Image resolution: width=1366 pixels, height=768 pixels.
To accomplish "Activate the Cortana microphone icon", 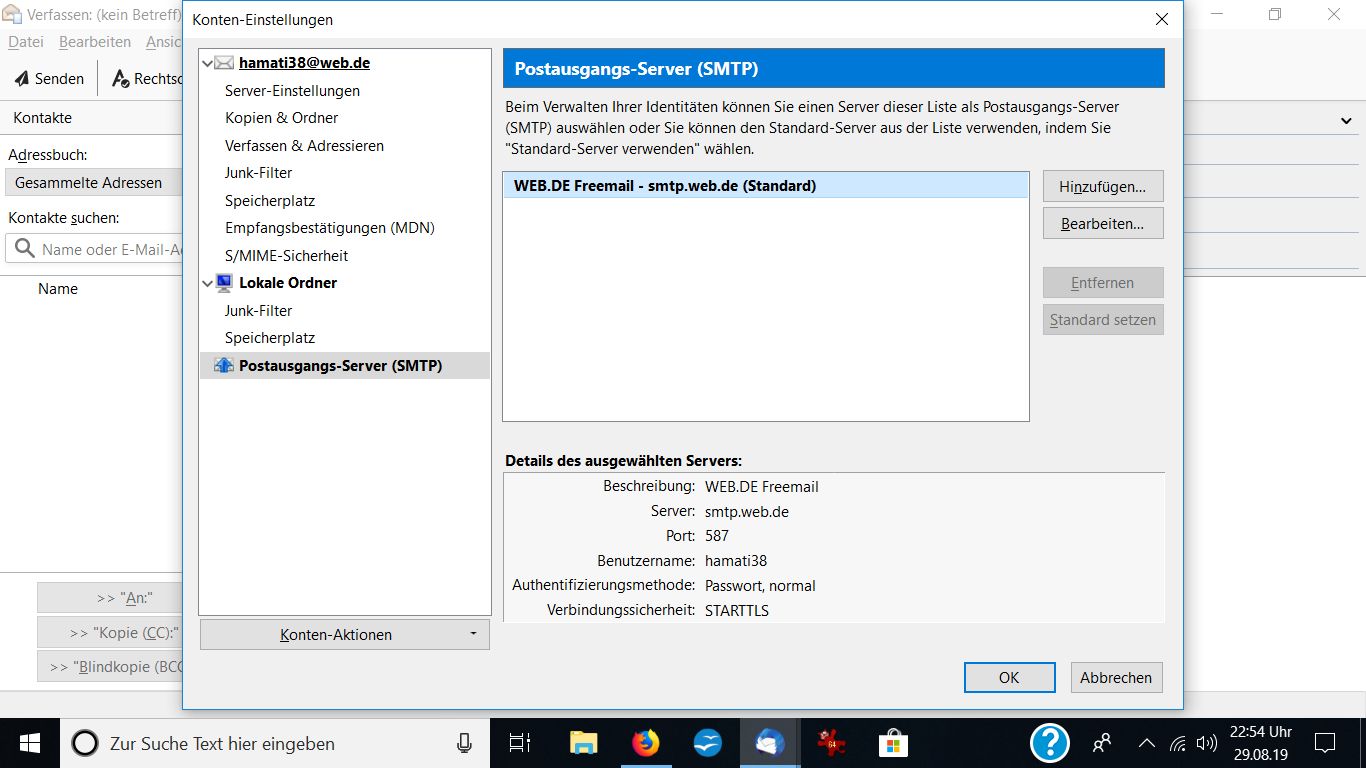I will pos(464,743).
